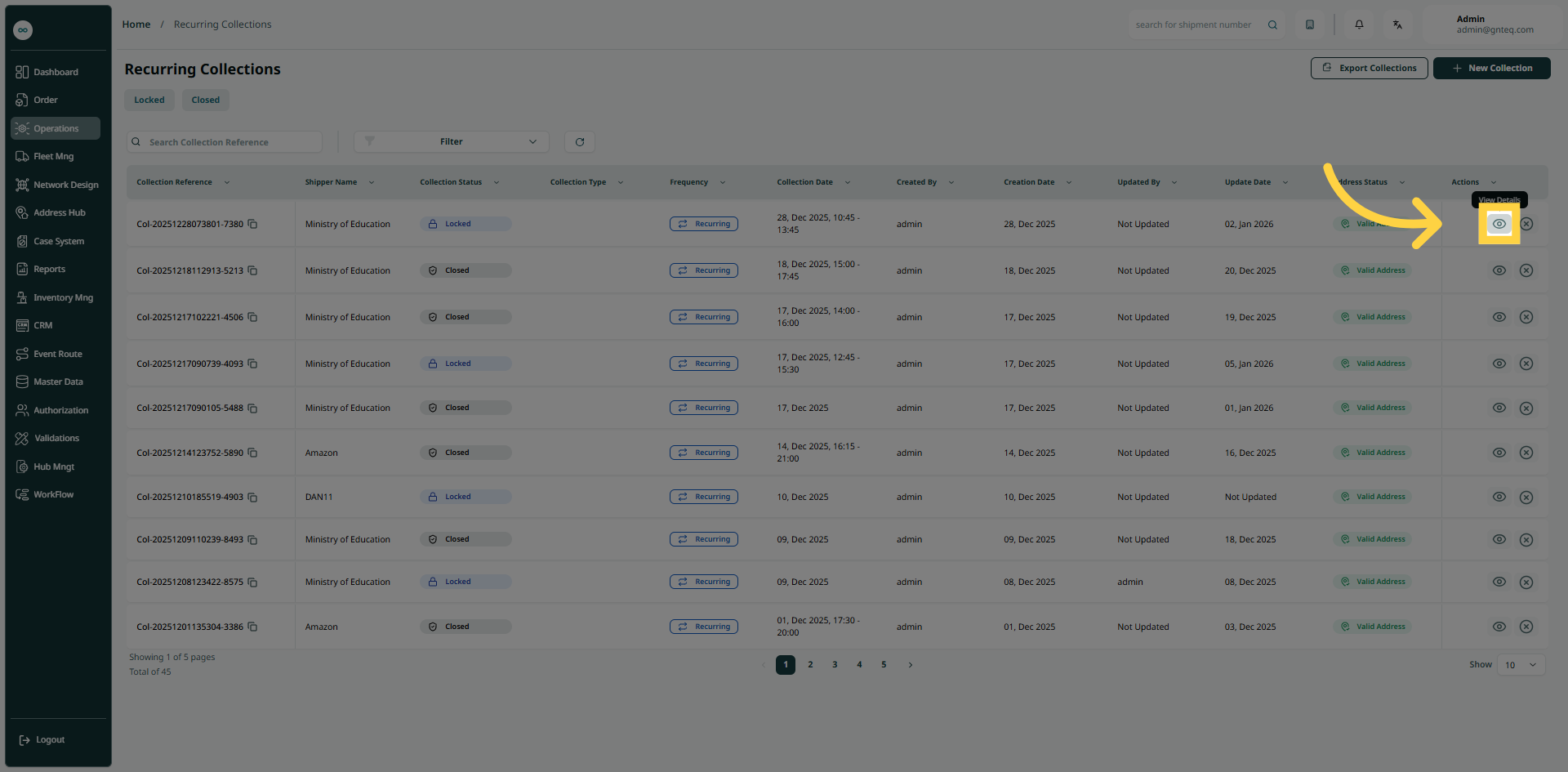This screenshot has height=772, width=1568.
Task: Copy reference Col-20251201135304-3386
Action: click(x=252, y=627)
